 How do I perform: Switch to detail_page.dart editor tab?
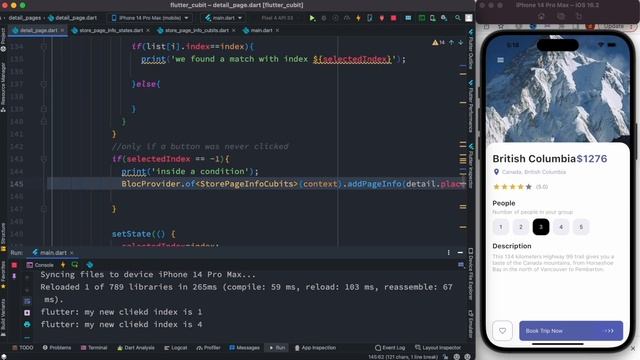point(38,31)
